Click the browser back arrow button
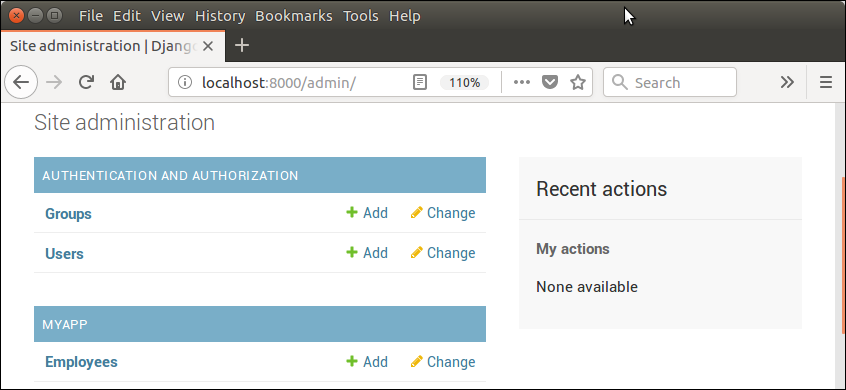Screen dimensions: 846x390 pos(21,83)
